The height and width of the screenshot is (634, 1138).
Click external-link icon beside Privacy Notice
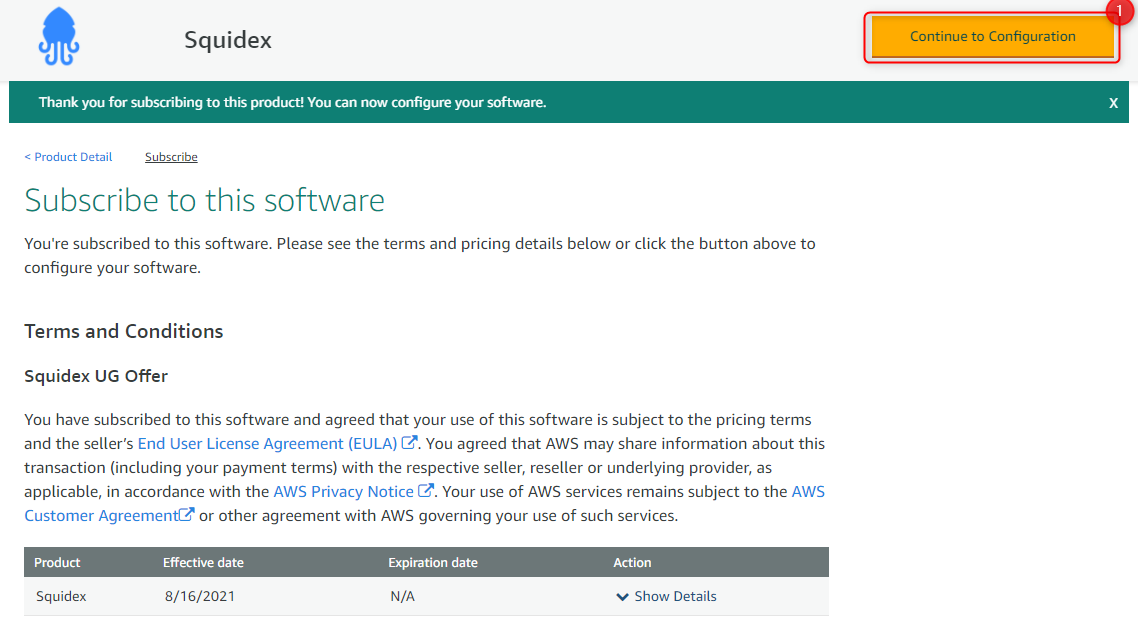click(426, 490)
